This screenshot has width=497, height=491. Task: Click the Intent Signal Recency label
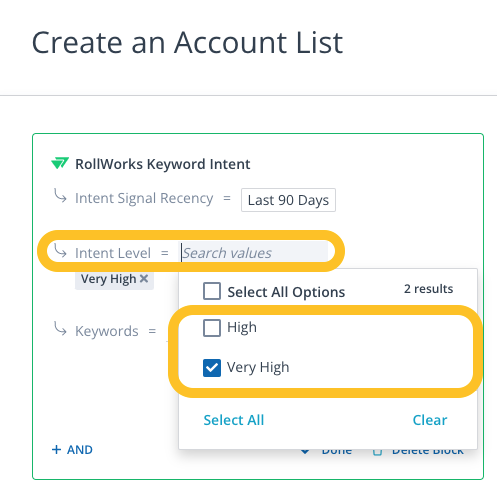pyautogui.click(x=144, y=198)
